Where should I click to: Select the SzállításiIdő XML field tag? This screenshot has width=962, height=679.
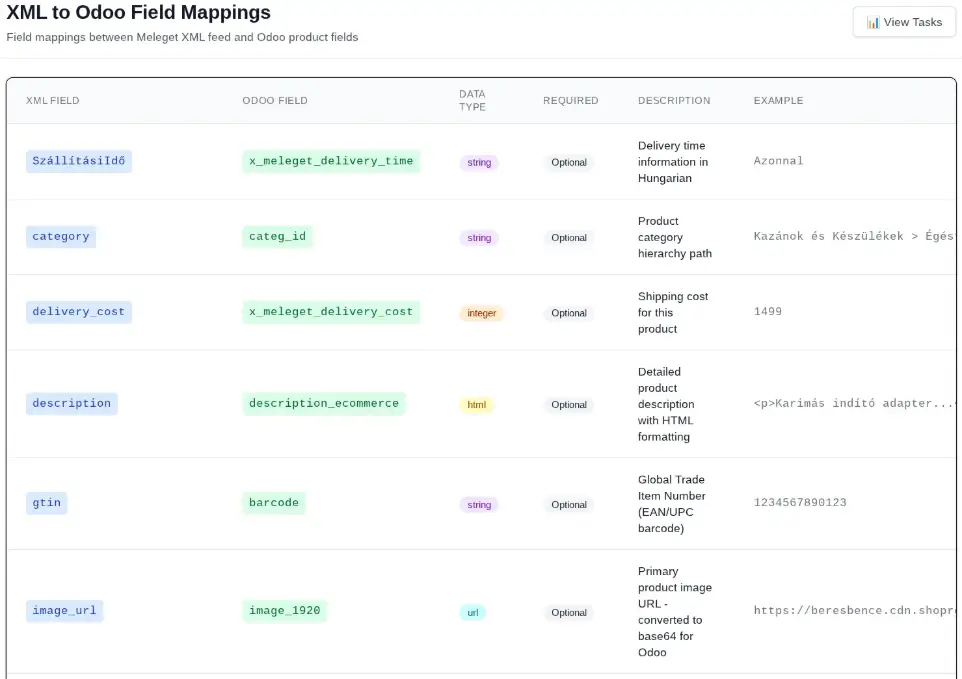[79, 161]
